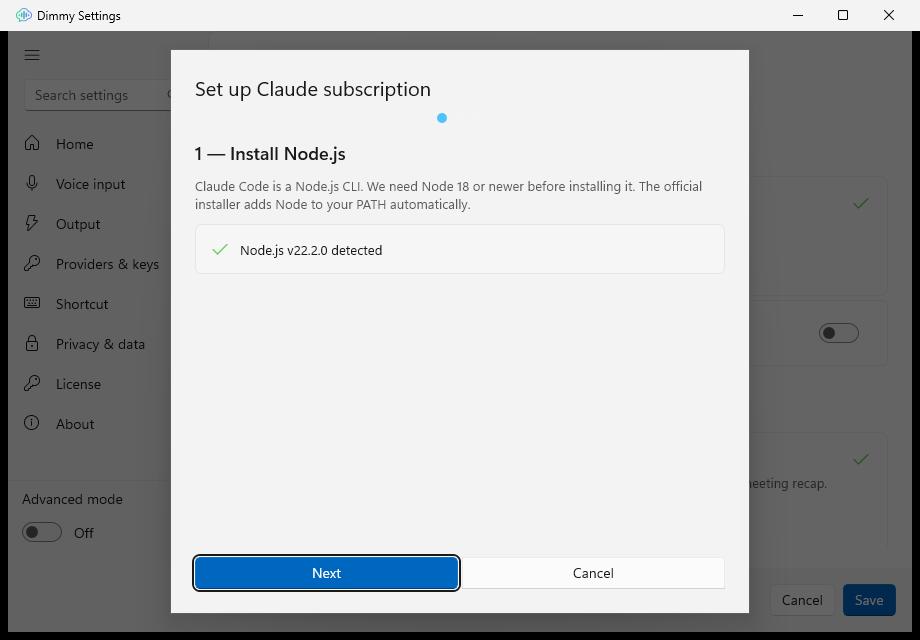920x640 pixels.
Task: Toggle the switch in background settings card
Action: point(838,333)
